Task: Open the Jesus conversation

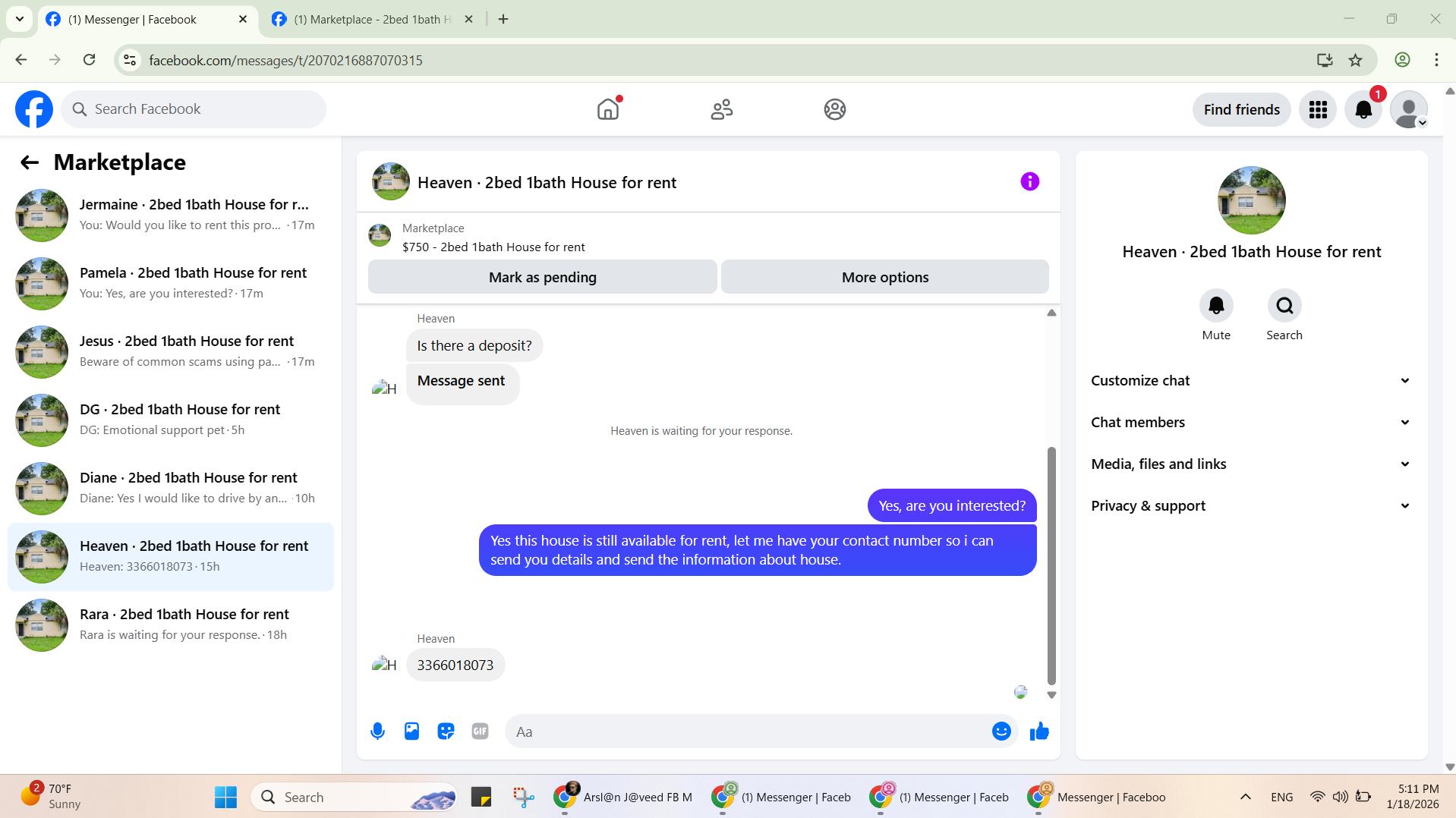Action: click(171, 352)
